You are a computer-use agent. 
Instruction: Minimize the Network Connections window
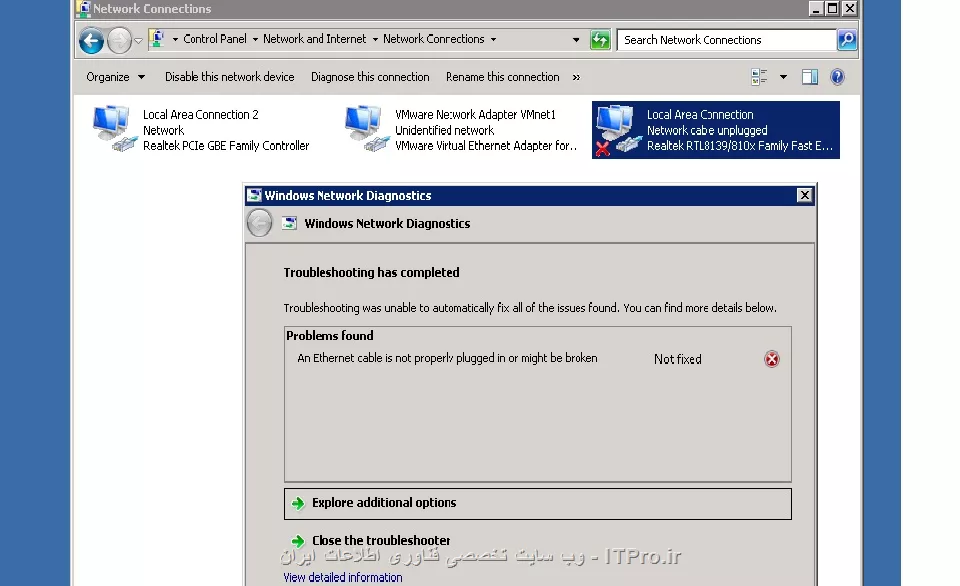pyautogui.click(x=815, y=9)
